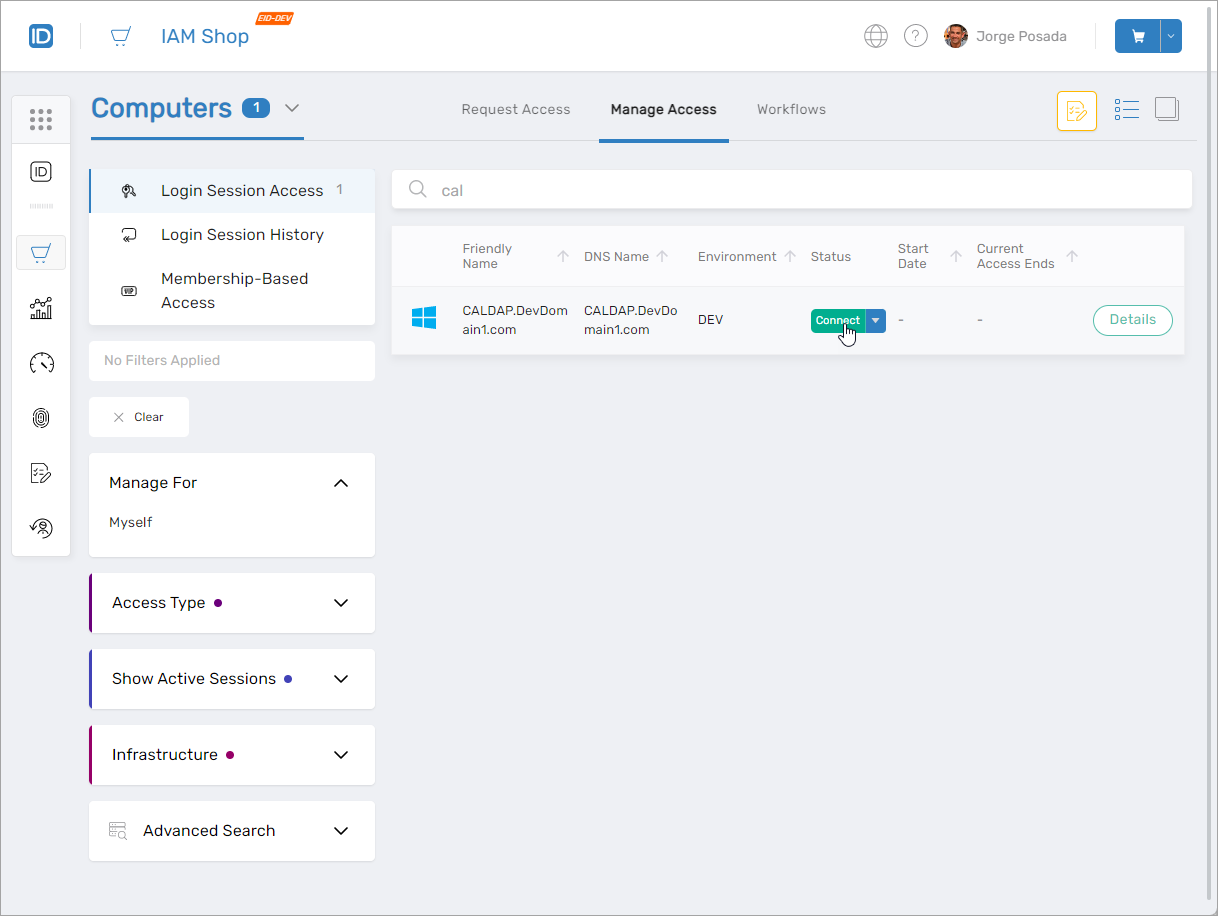Click the fingerprint sidebar icon
Viewport: 1218px width, 916px height.
point(41,418)
